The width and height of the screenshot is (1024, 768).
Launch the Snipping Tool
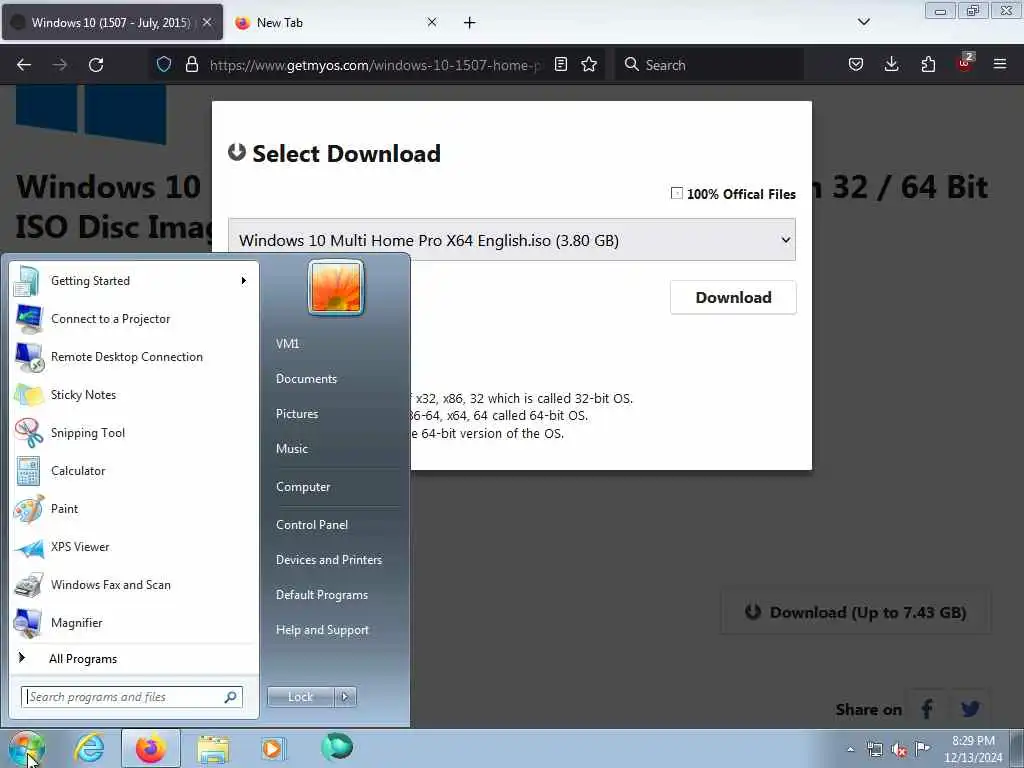click(134, 432)
